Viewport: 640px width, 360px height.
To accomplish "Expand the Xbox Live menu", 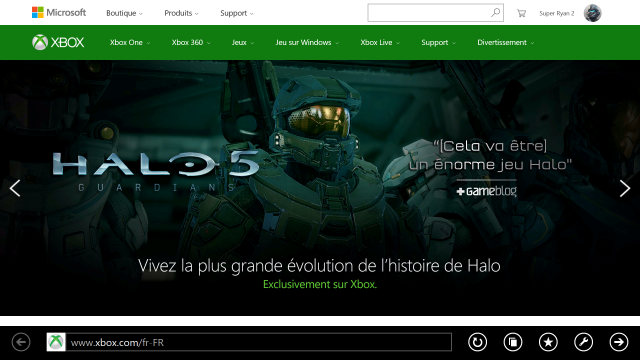I will pos(380,42).
